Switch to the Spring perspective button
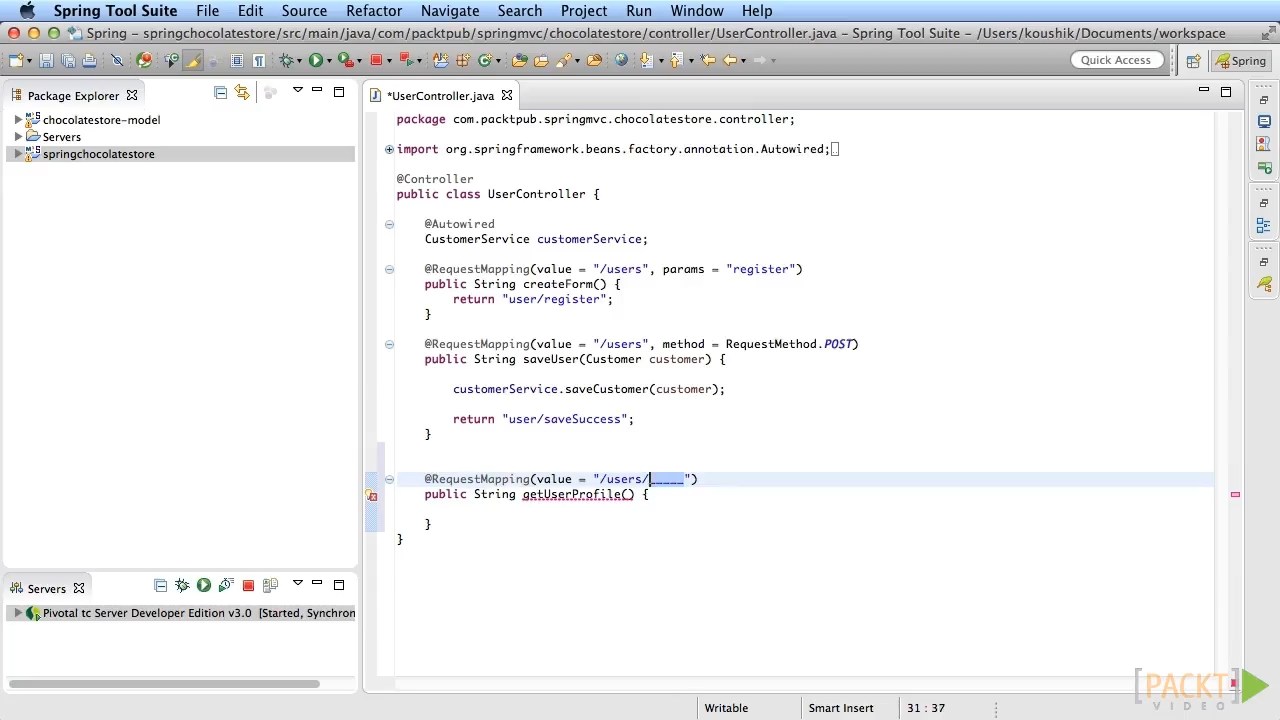1280x720 pixels. click(x=1241, y=61)
